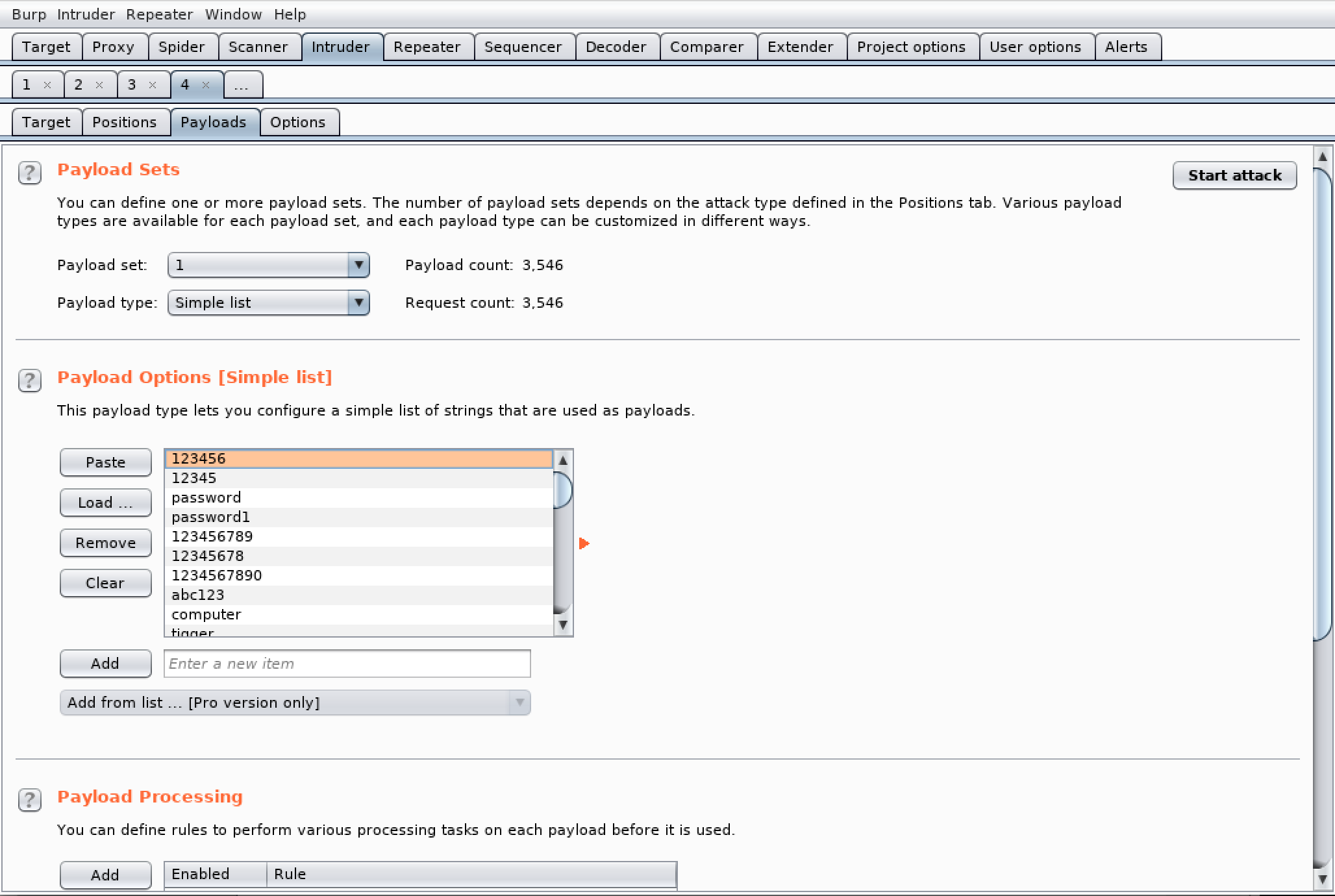Open Add from list dropdown
The image size is (1335, 896).
295,703
